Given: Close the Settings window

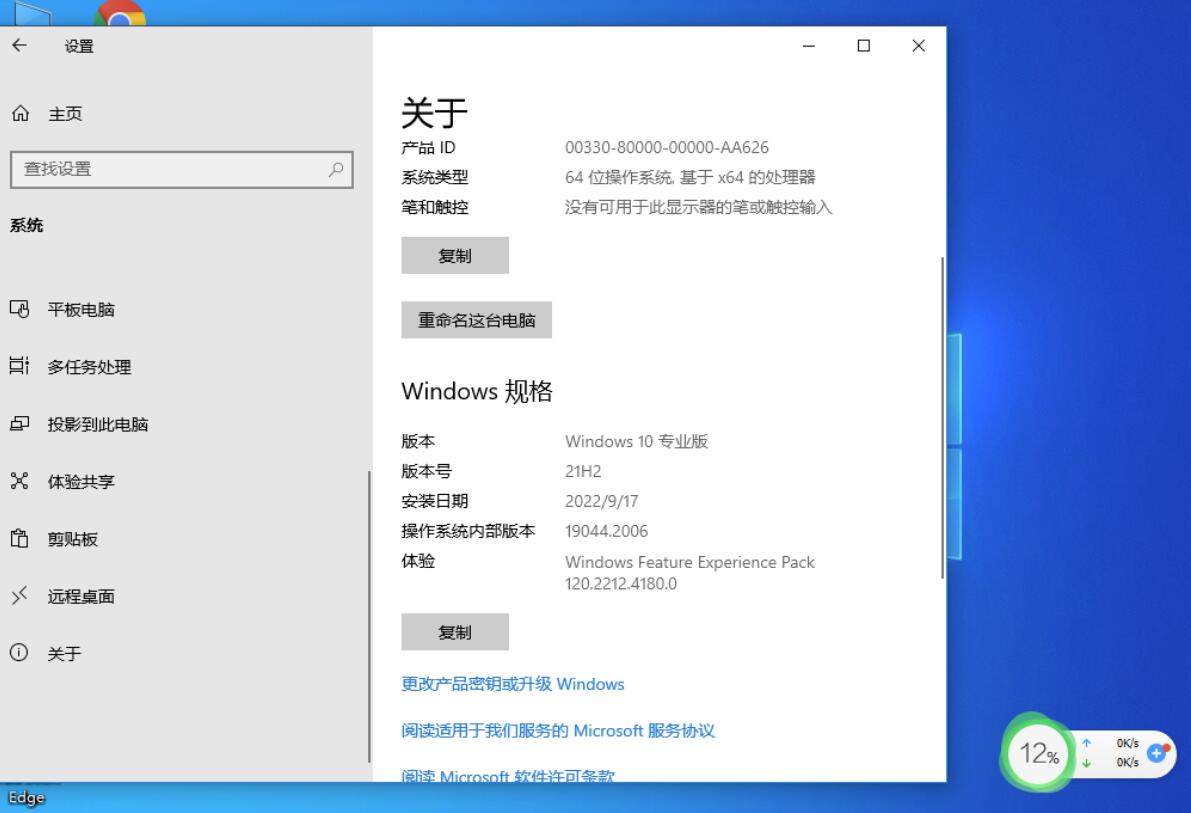Looking at the screenshot, I should (x=918, y=46).
